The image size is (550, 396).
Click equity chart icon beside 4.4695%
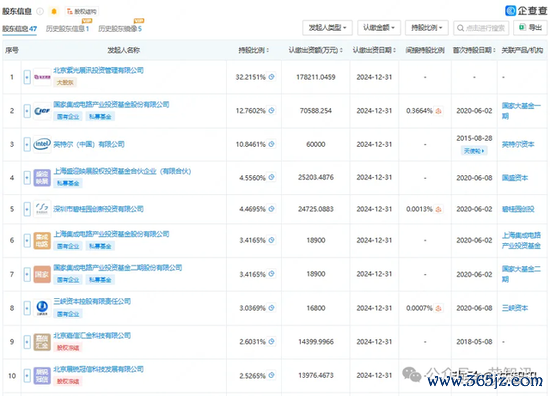coord(271,209)
